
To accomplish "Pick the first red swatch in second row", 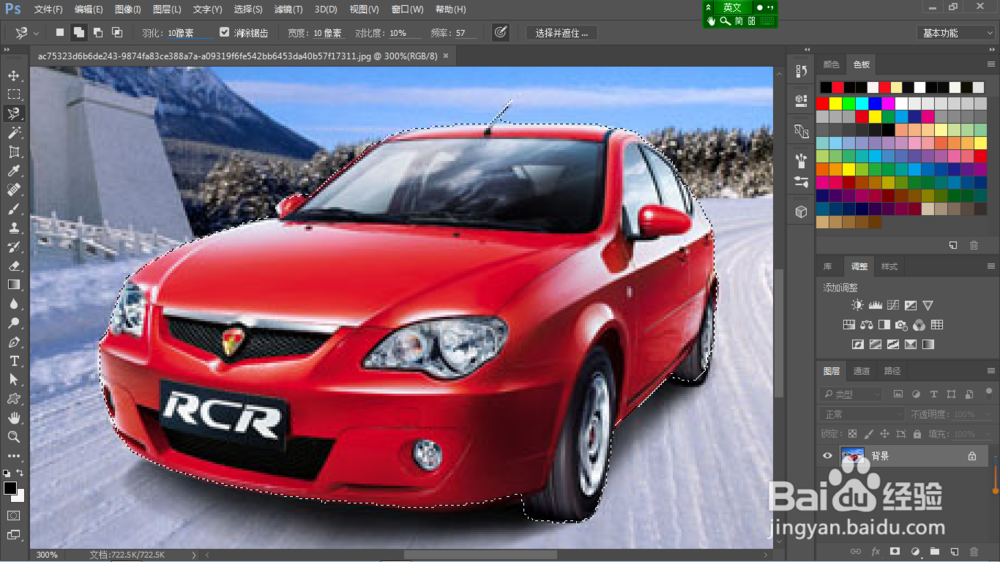I will [823, 103].
